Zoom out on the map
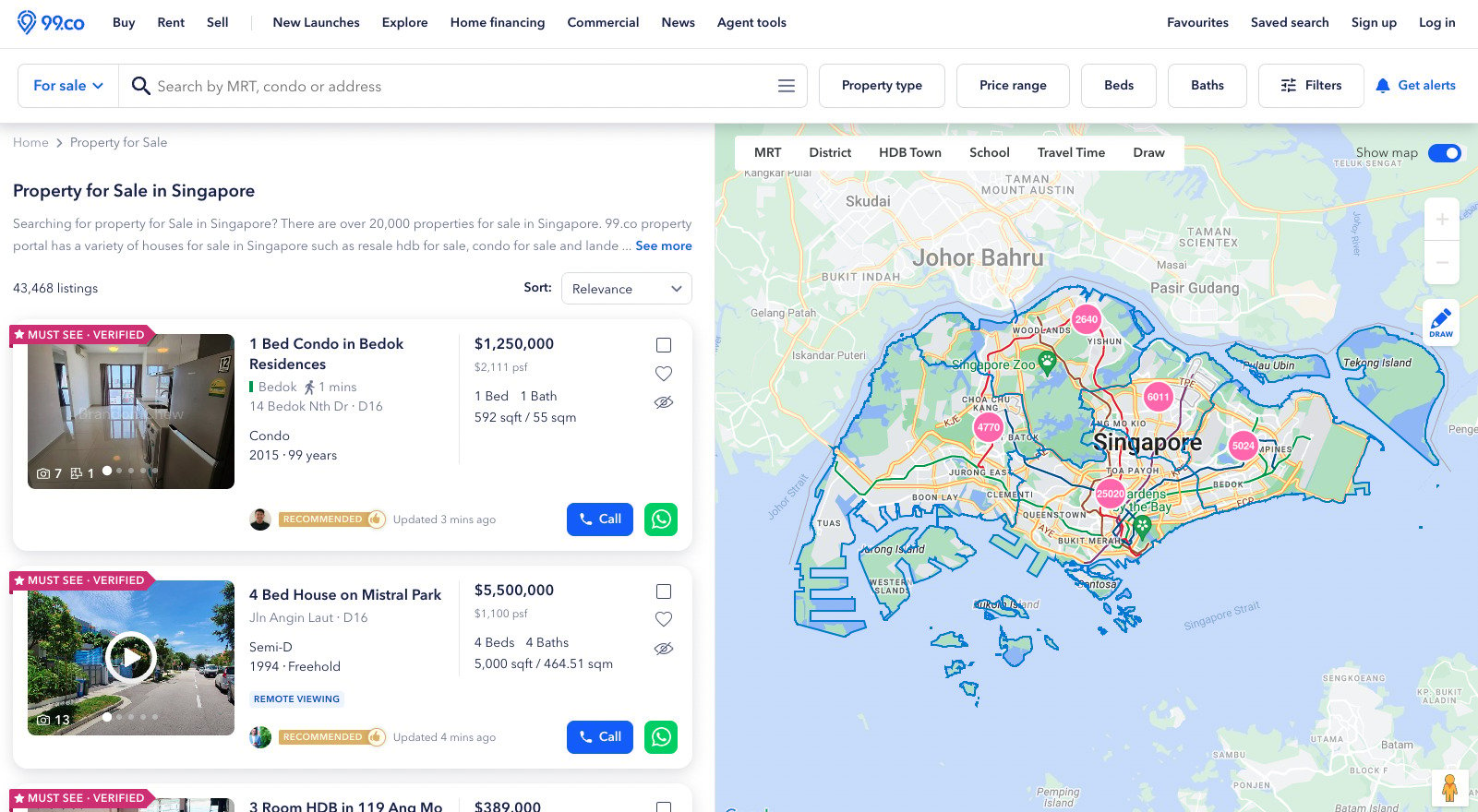The width and height of the screenshot is (1478, 812). 1442,263
